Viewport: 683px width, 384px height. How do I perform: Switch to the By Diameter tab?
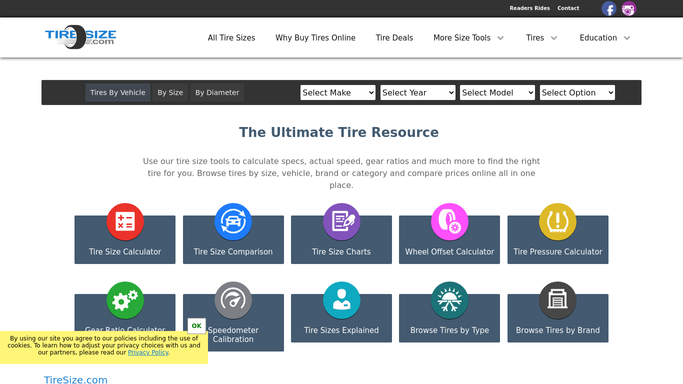[x=217, y=92]
